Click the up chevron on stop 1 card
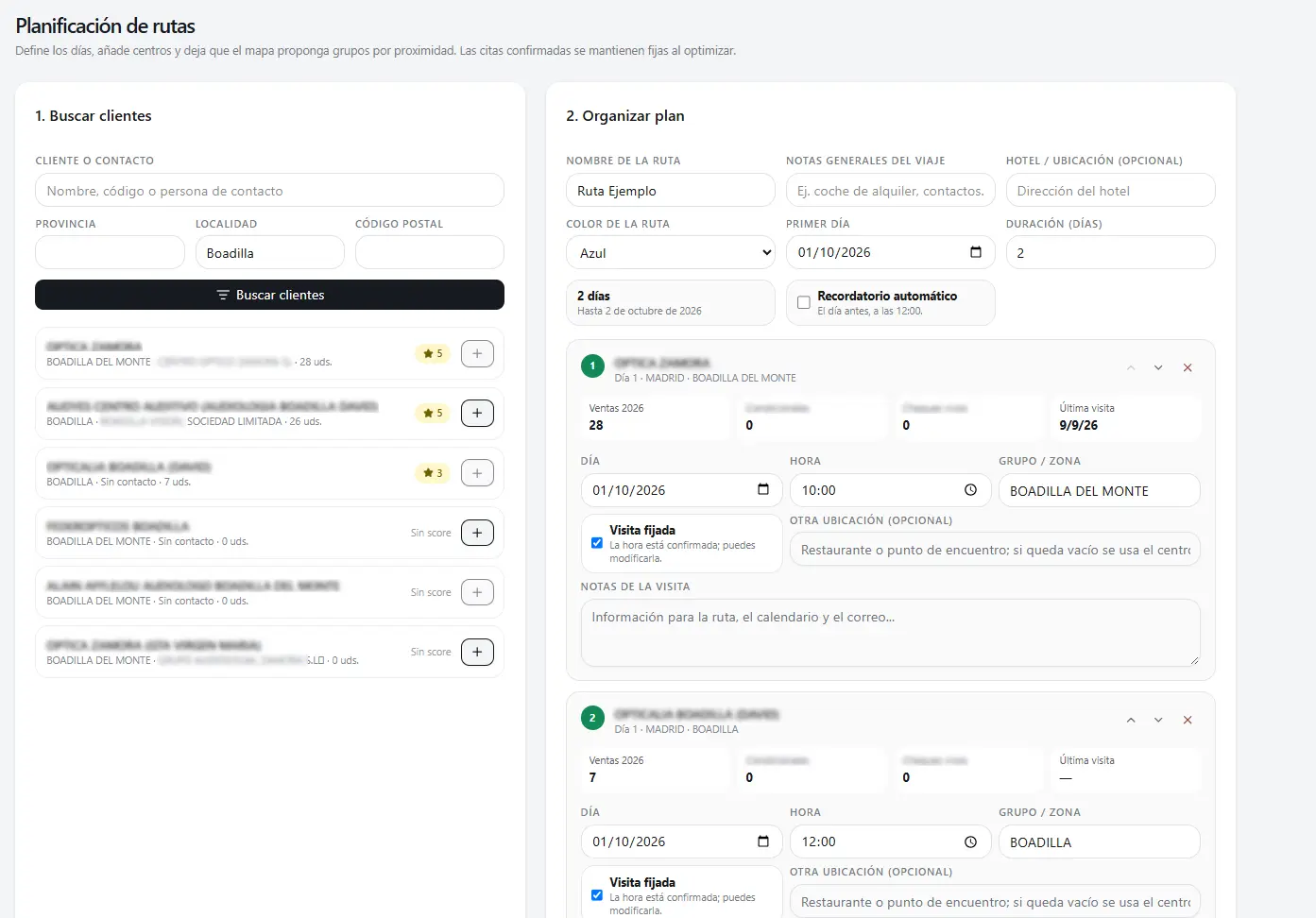The image size is (1316, 918). click(x=1131, y=367)
